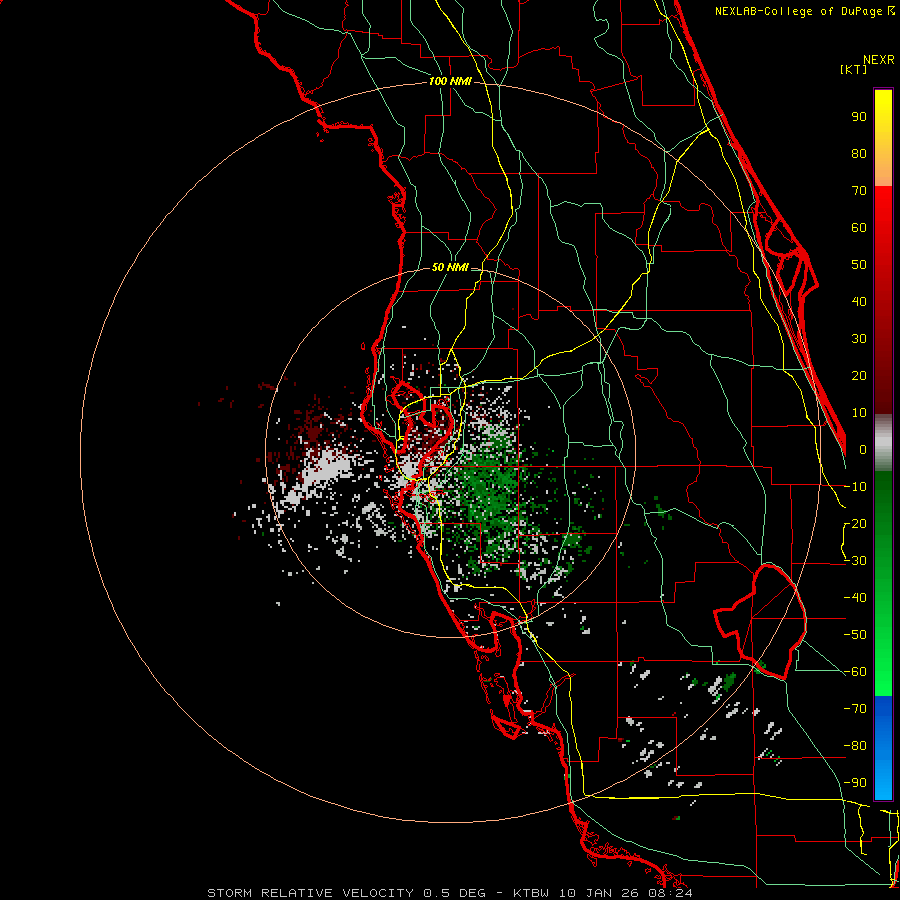Select the 30 value on the velocity scale
Viewport: 900px width, 900px height.
click(859, 339)
